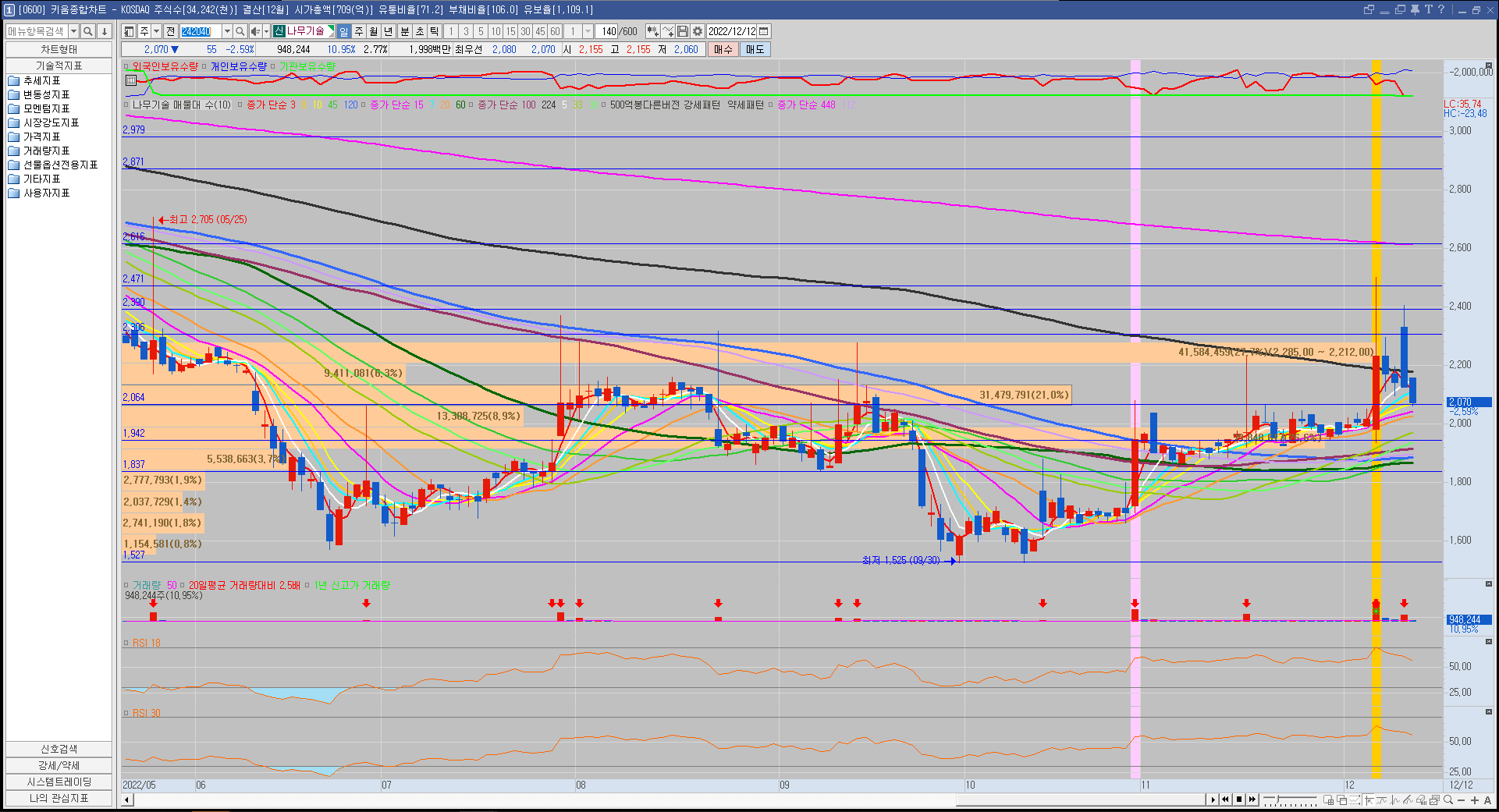Image resolution: width=1499 pixels, height=812 pixels.
Task: Click the stock code input field 242040
Action: click(x=201, y=31)
